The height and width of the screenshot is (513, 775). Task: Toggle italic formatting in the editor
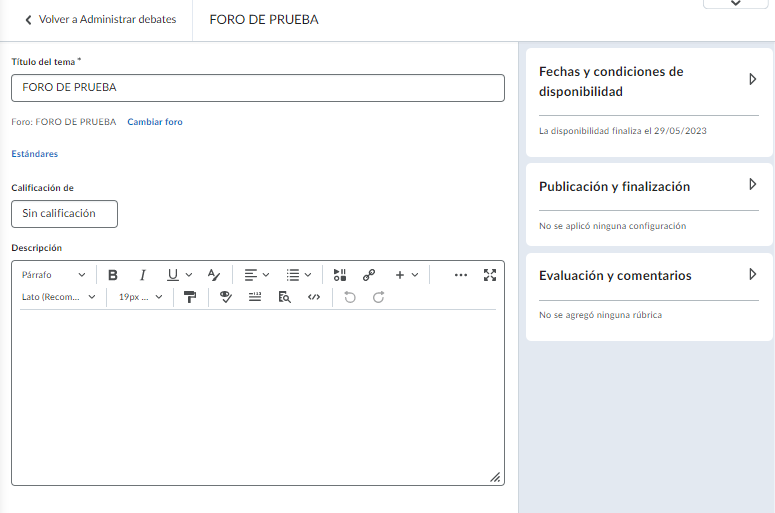pos(143,275)
